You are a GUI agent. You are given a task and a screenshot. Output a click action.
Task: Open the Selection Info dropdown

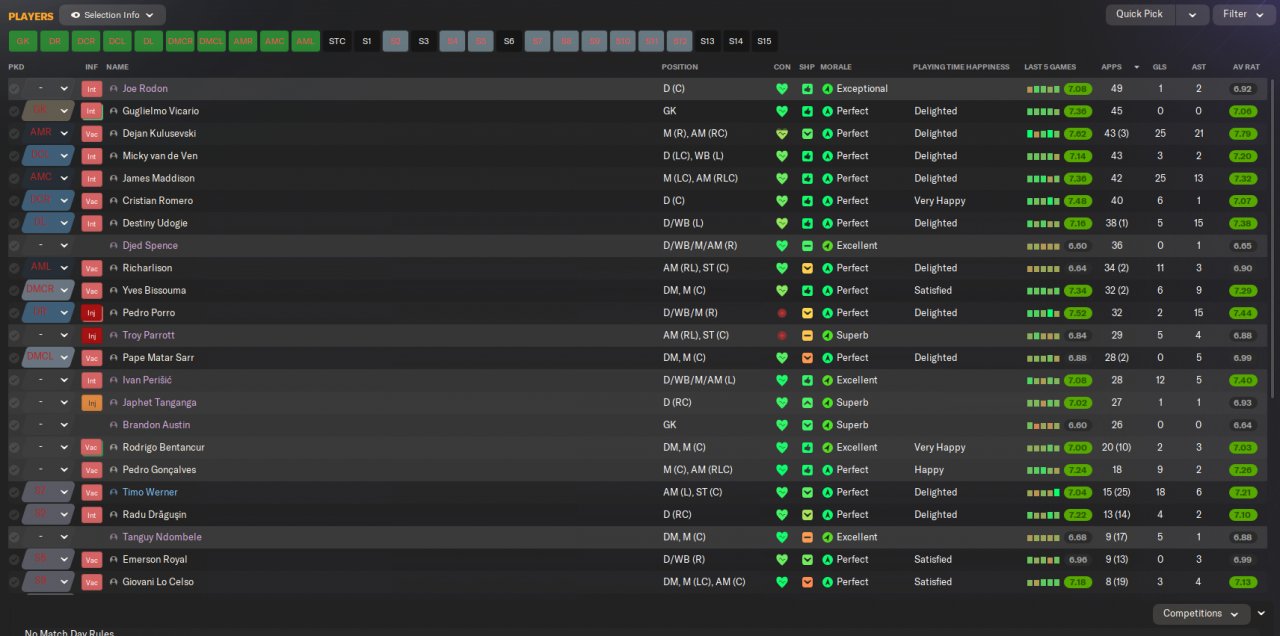tap(112, 15)
